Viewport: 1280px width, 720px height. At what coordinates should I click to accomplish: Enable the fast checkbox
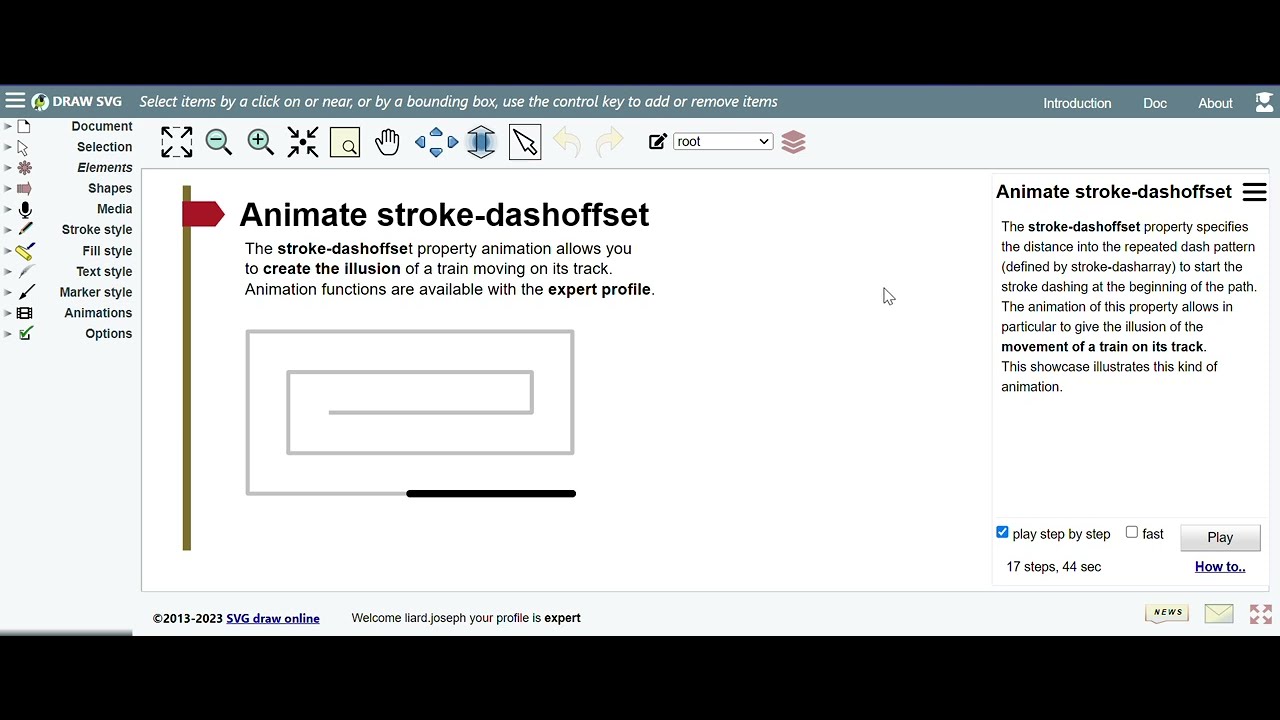(x=1132, y=532)
